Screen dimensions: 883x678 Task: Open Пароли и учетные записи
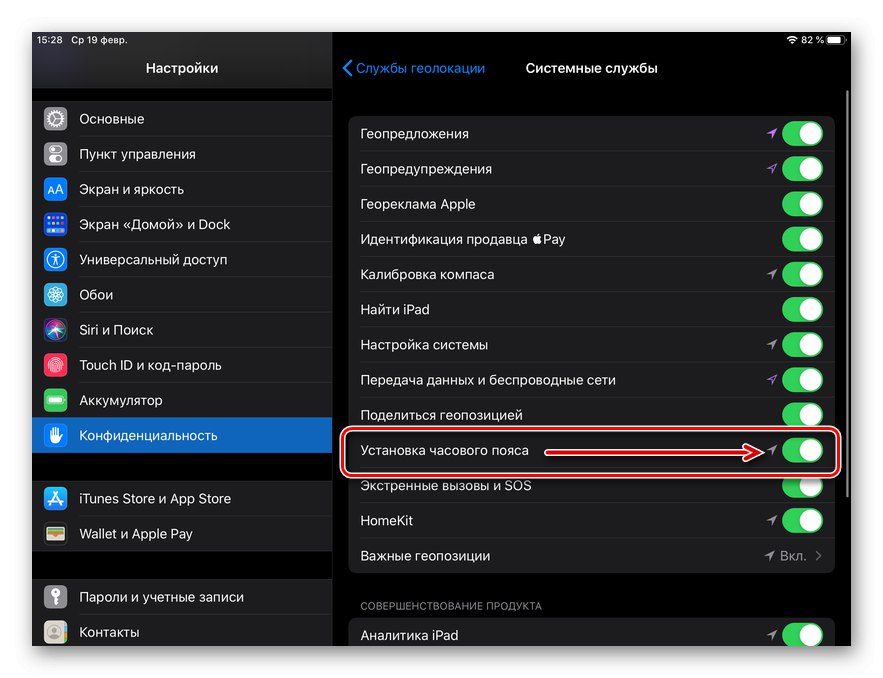[161, 597]
